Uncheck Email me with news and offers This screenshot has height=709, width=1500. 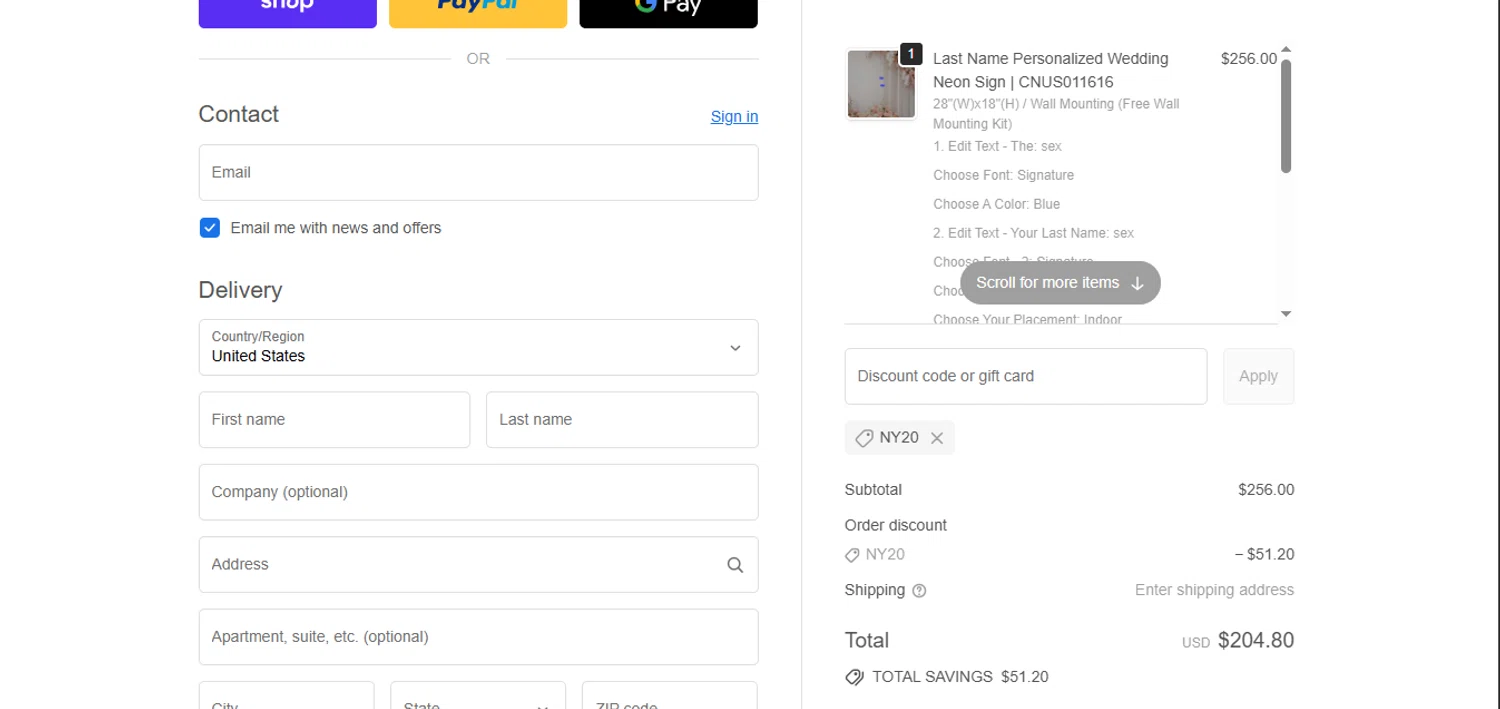pos(210,228)
